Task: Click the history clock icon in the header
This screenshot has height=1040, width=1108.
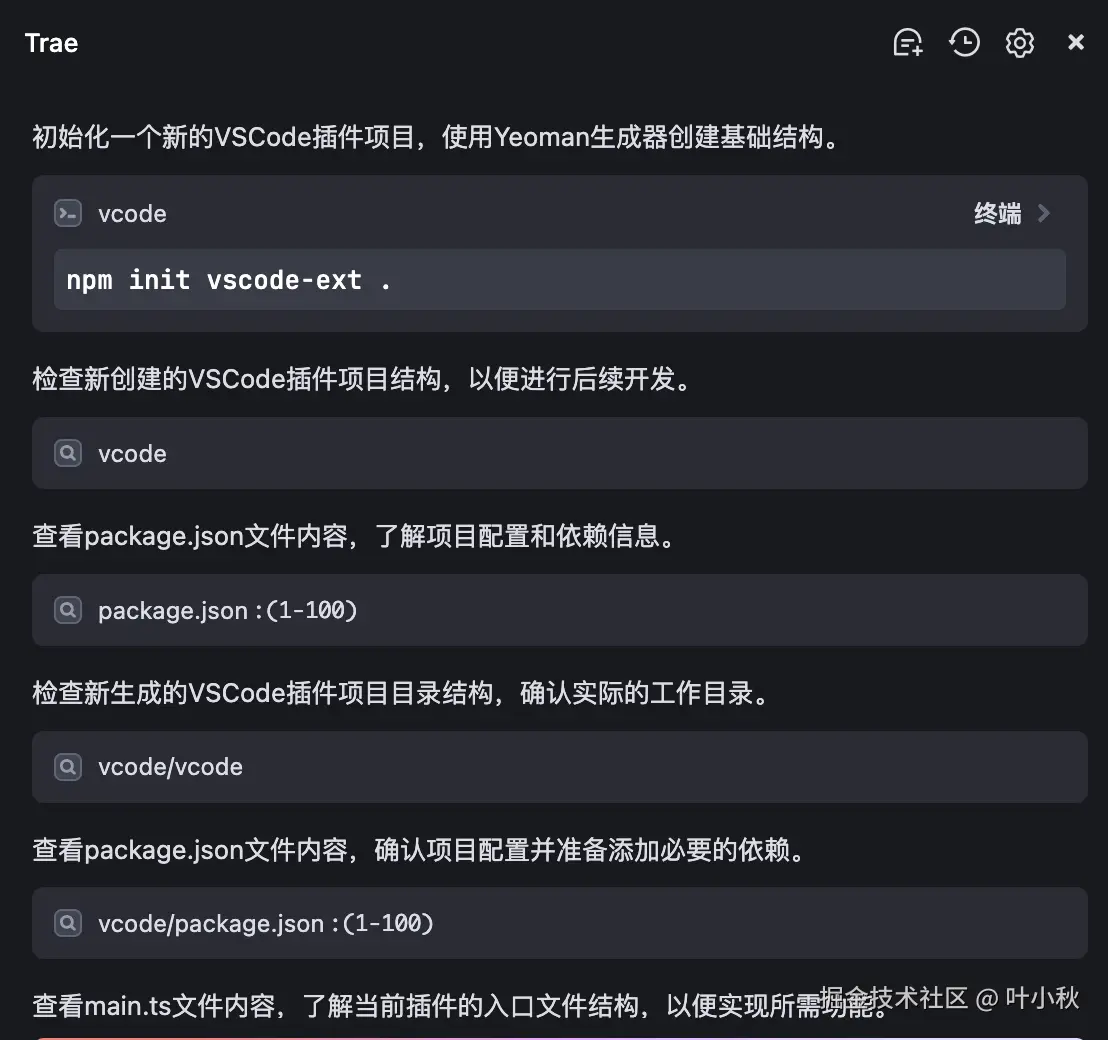Action: (964, 42)
